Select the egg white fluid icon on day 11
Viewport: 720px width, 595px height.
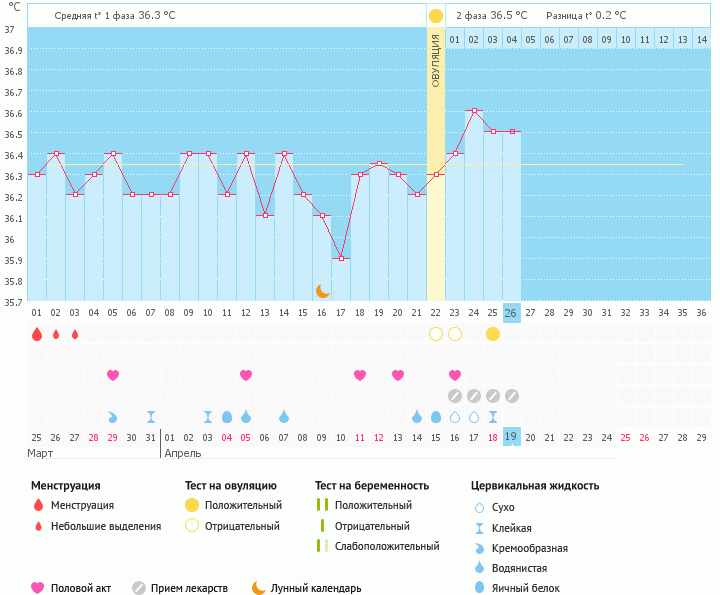227,417
